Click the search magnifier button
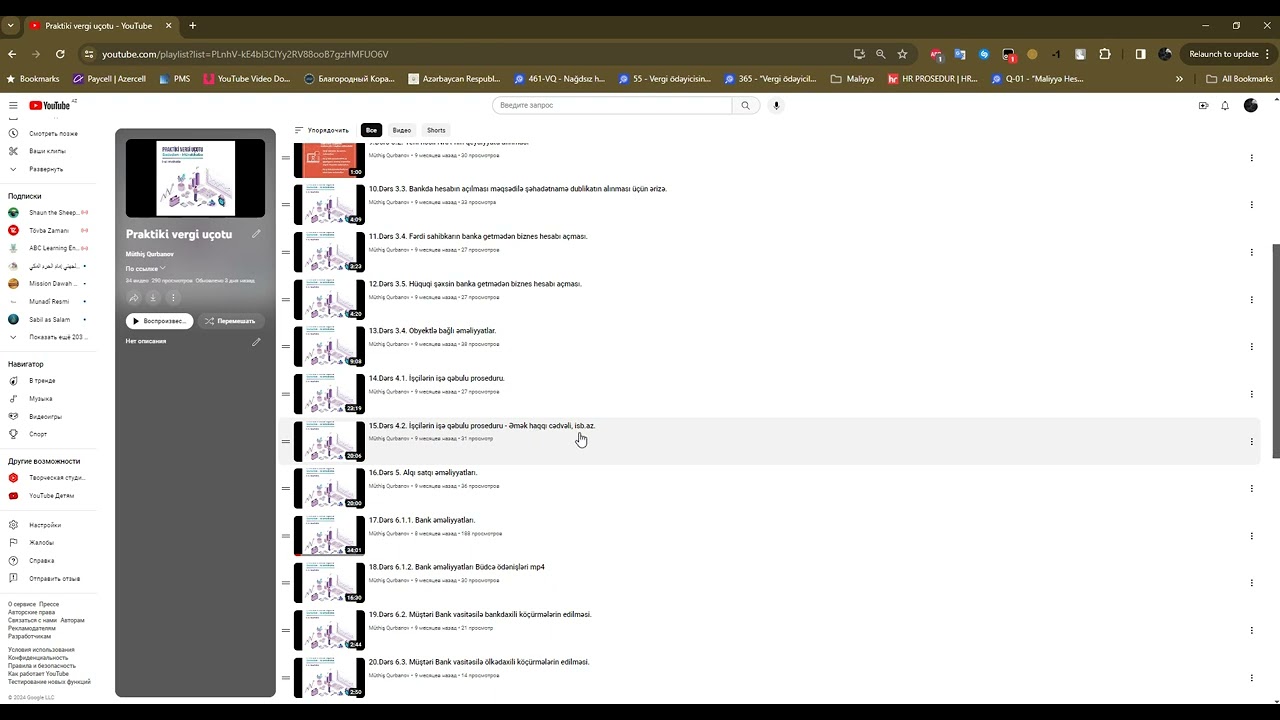This screenshot has width=1280, height=720. pos(745,105)
